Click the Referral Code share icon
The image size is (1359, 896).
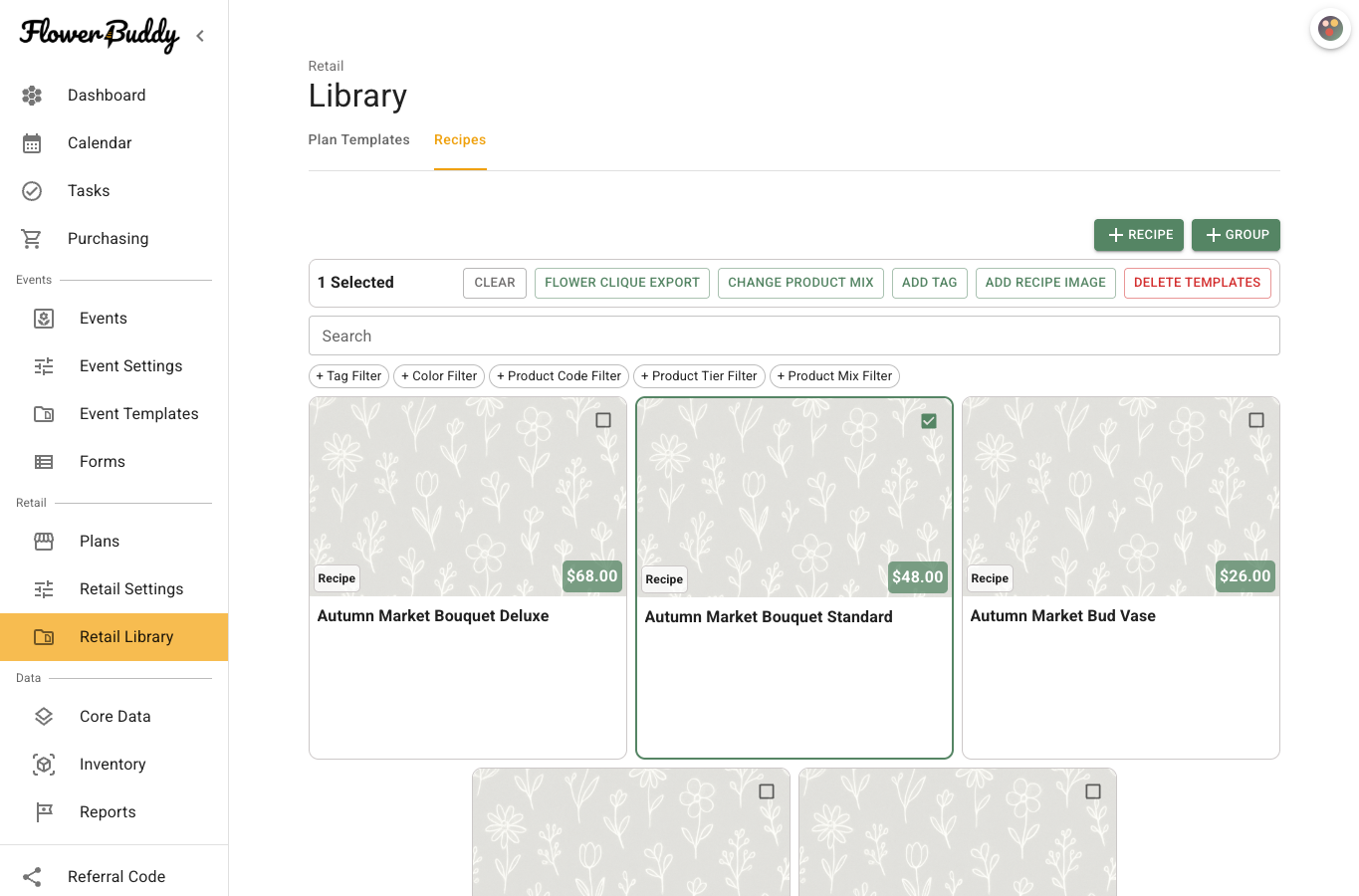click(32, 877)
